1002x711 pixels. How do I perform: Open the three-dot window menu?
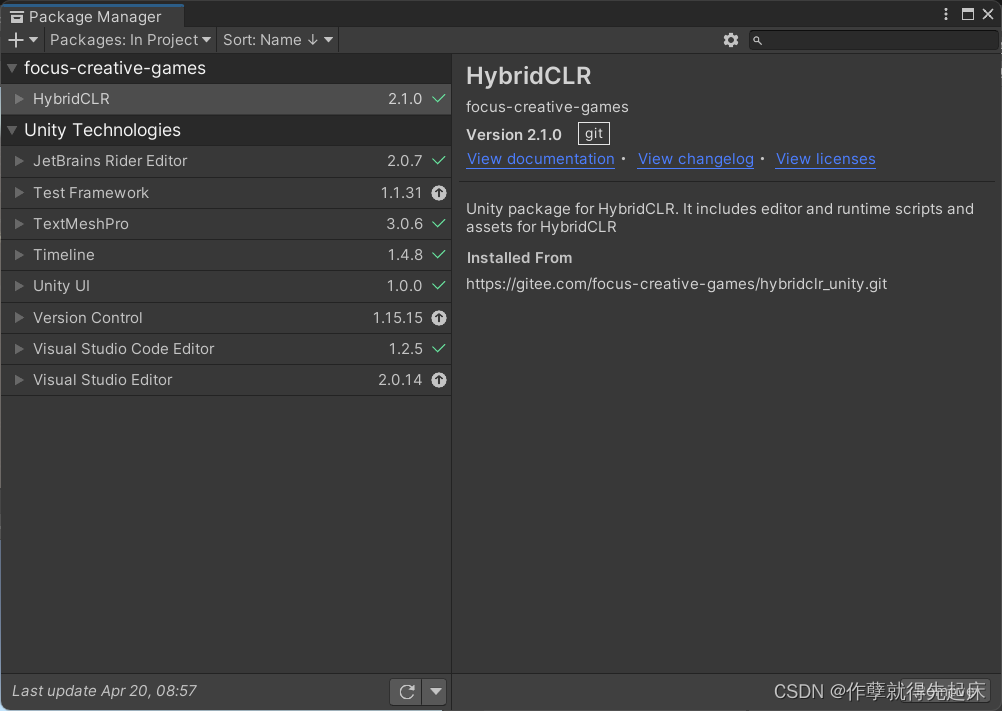[x=945, y=14]
